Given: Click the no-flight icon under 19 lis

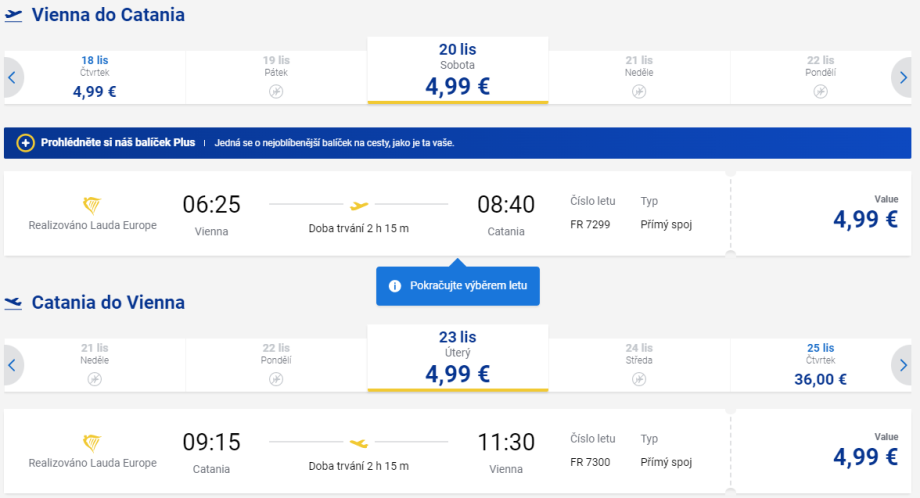Looking at the screenshot, I should 277,91.
